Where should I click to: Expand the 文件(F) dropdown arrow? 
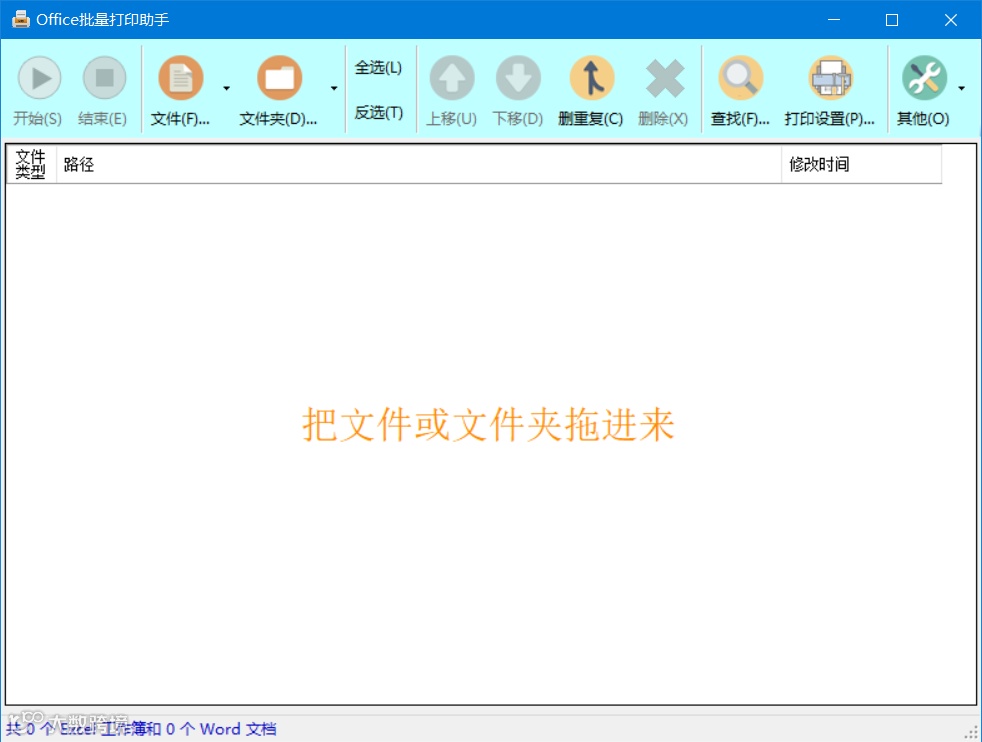coord(226,88)
